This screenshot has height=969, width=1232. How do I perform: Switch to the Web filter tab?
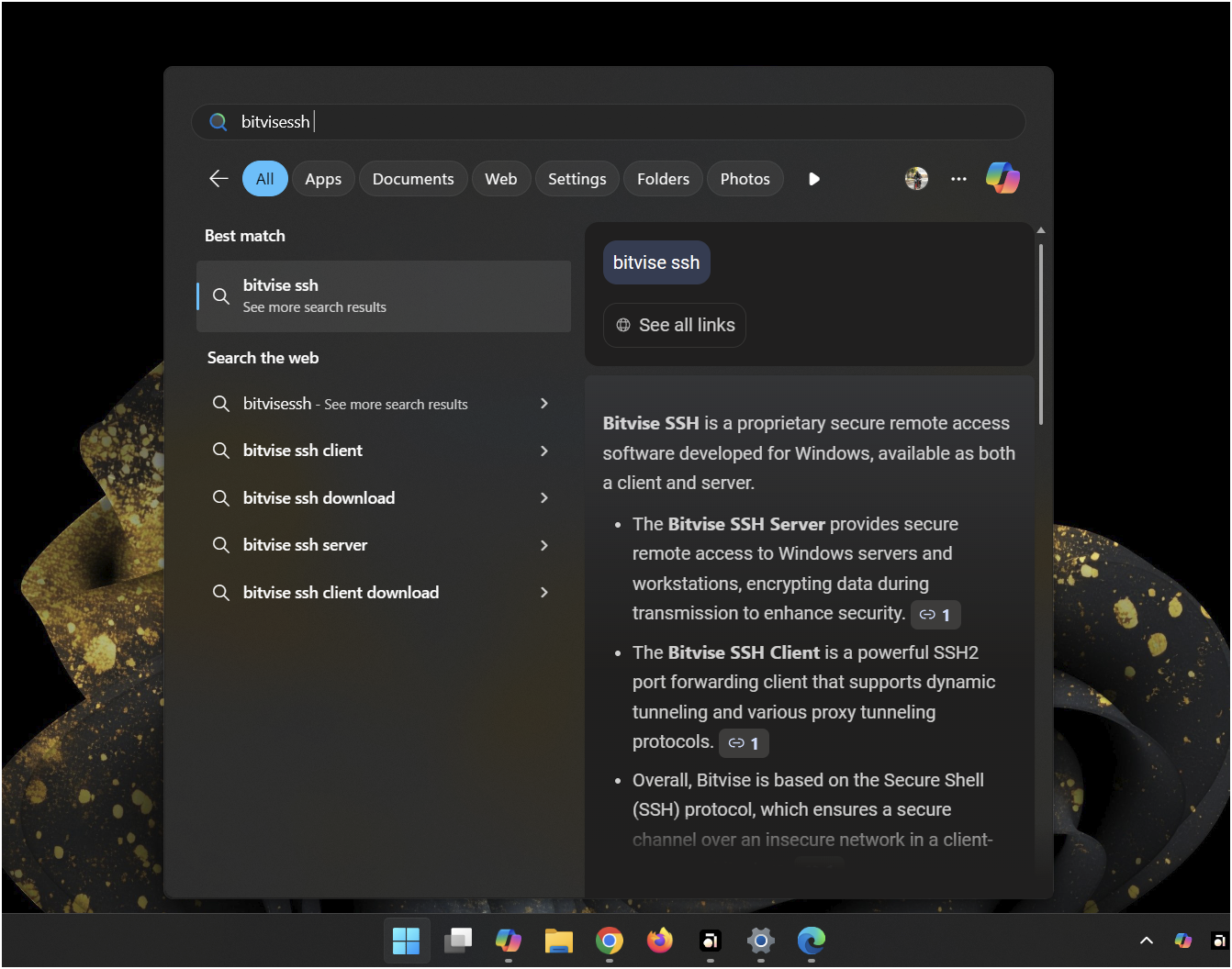(x=501, y=179)
